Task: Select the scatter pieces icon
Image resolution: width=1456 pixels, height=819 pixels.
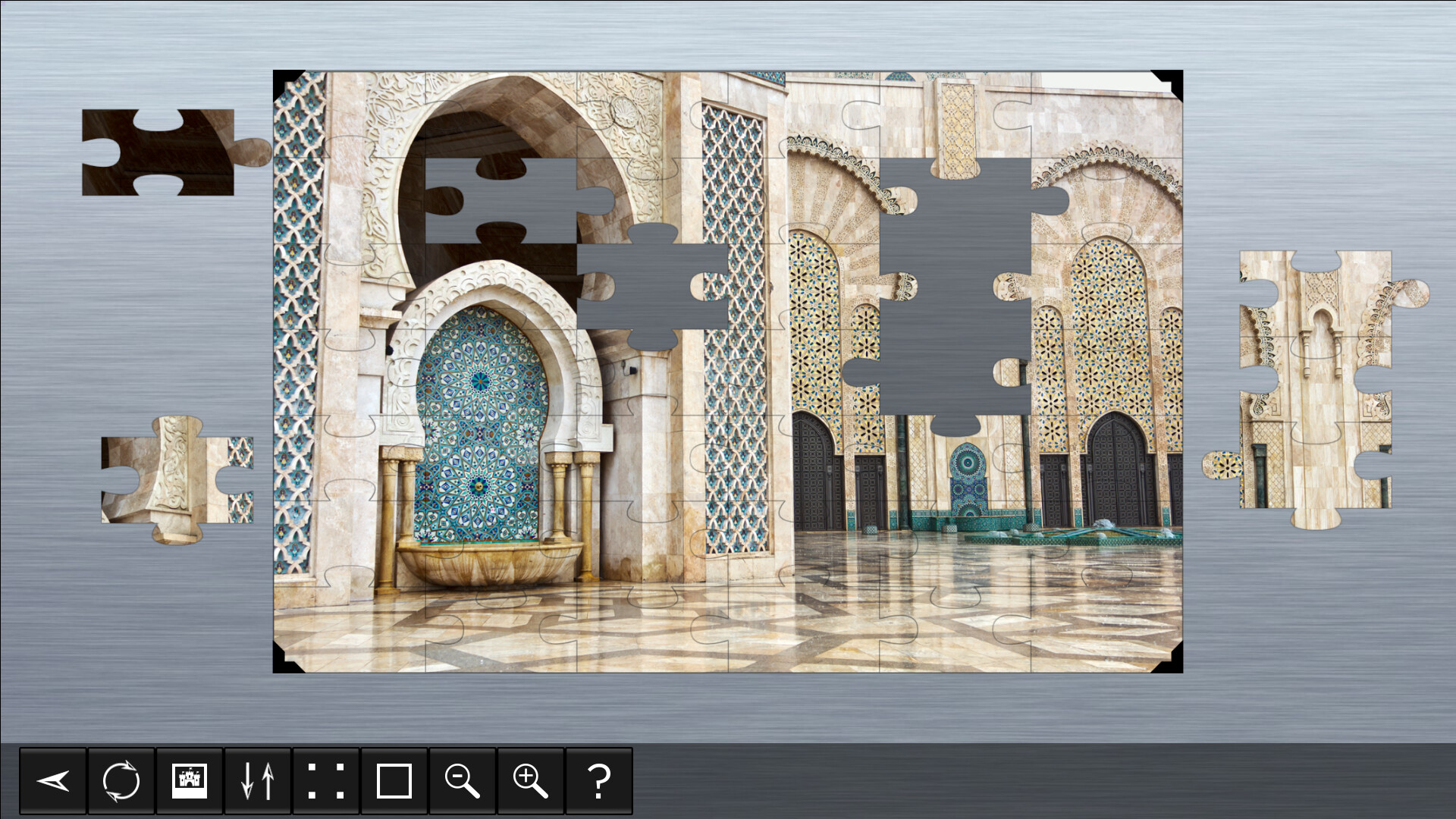Action: [327, 780]
